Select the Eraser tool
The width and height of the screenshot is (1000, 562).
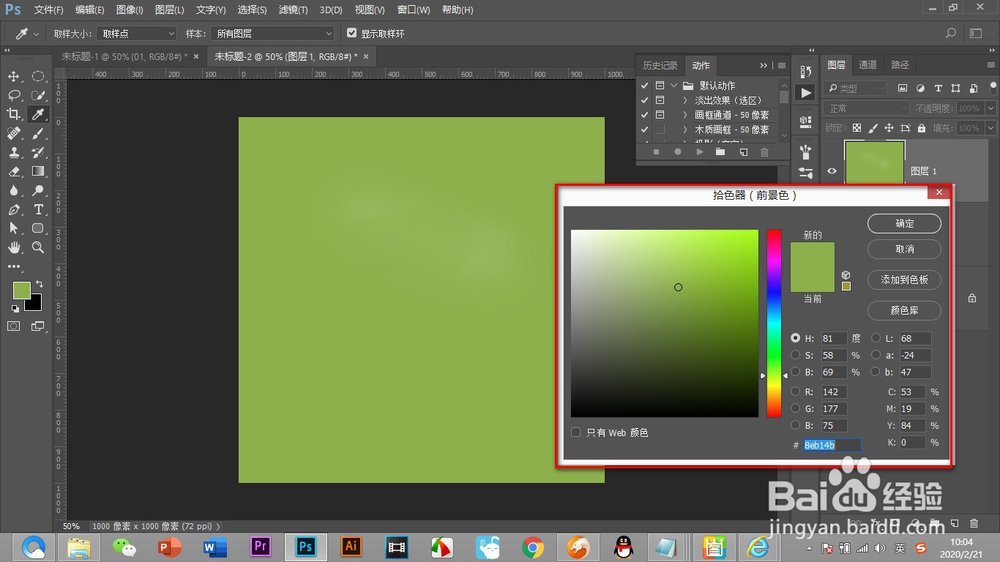coord(13,172)
